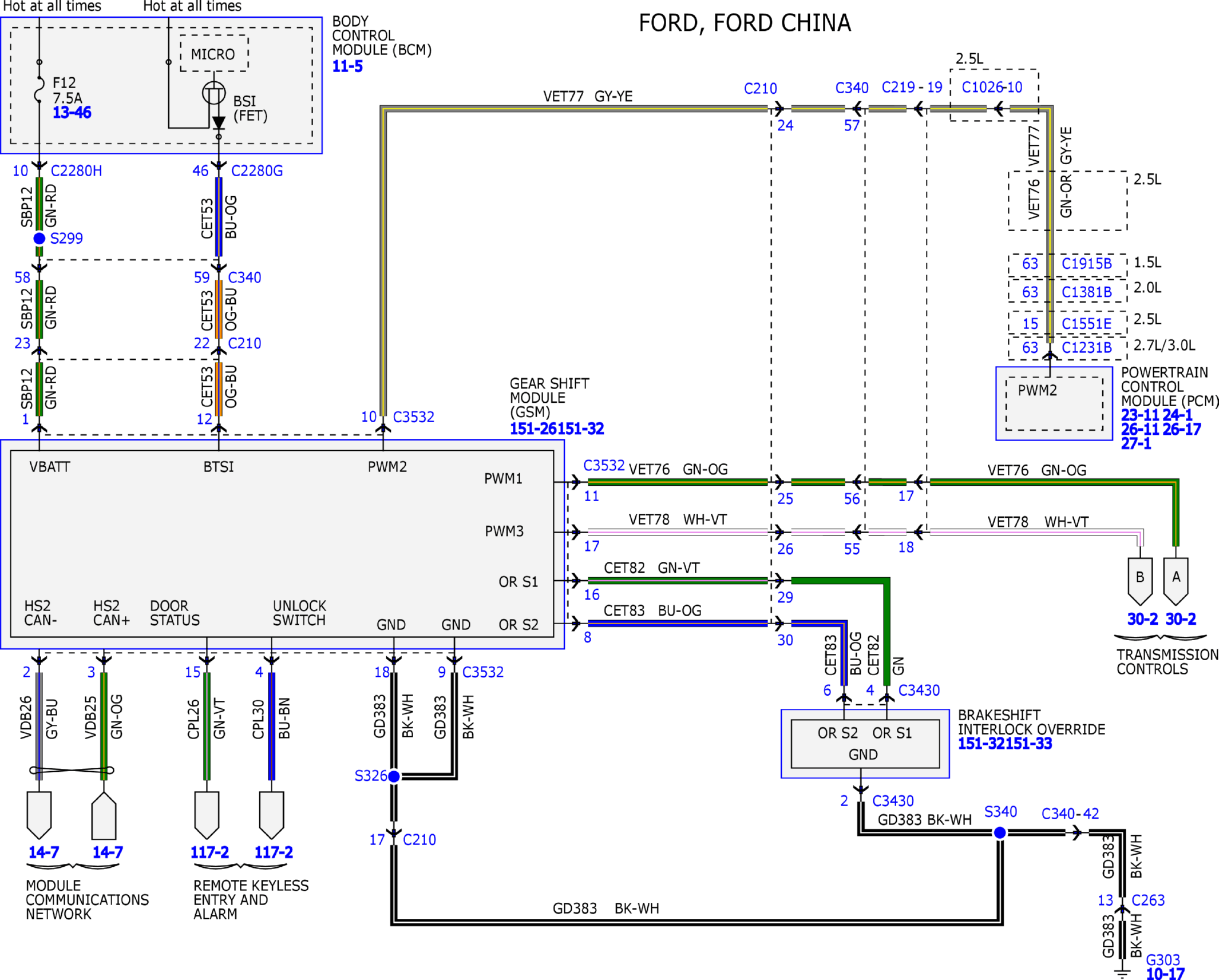Click the "HS2 CAN-" pin label
This screenshot has height=980, width=1219.
pyautogui.click(x=40, y=613)
